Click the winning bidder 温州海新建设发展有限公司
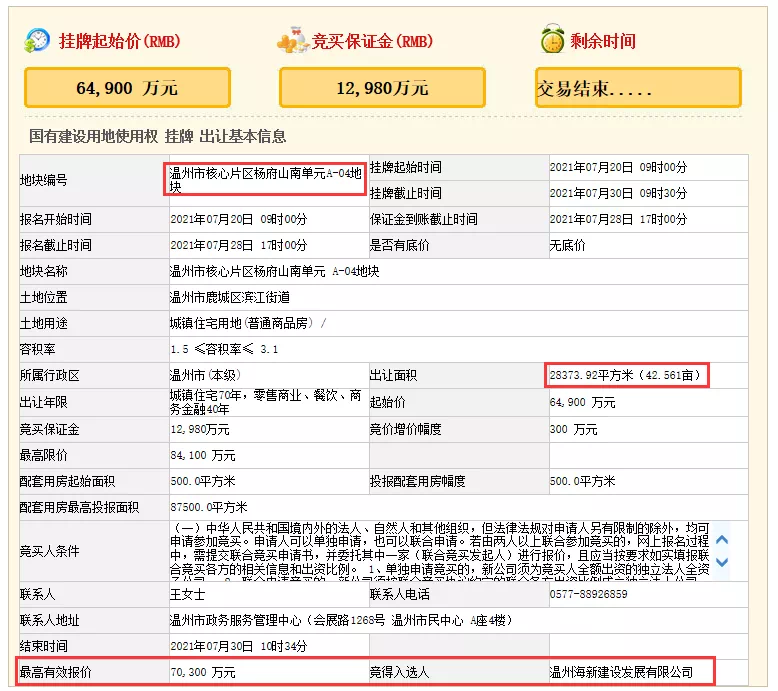Image resolution: width=778 pixels, height=691 pixels. coord(621,672)
